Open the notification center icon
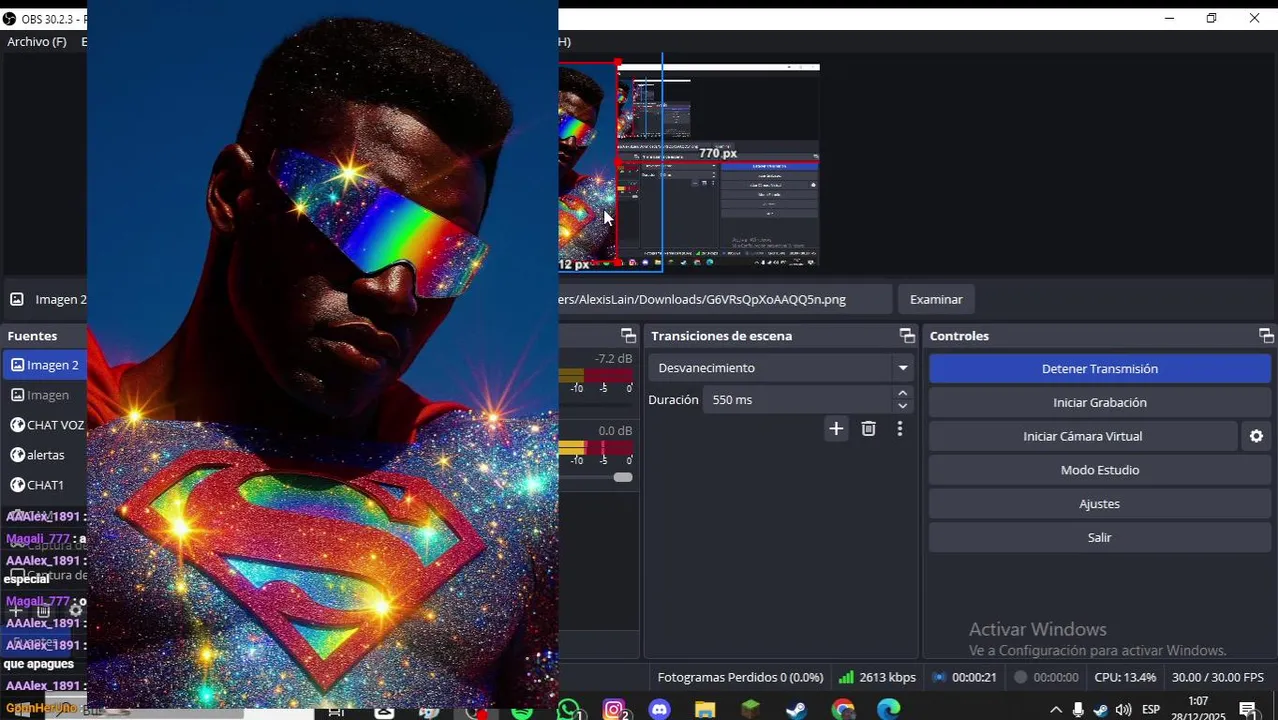This screenshot has height=720, width=1278. 1248,710
